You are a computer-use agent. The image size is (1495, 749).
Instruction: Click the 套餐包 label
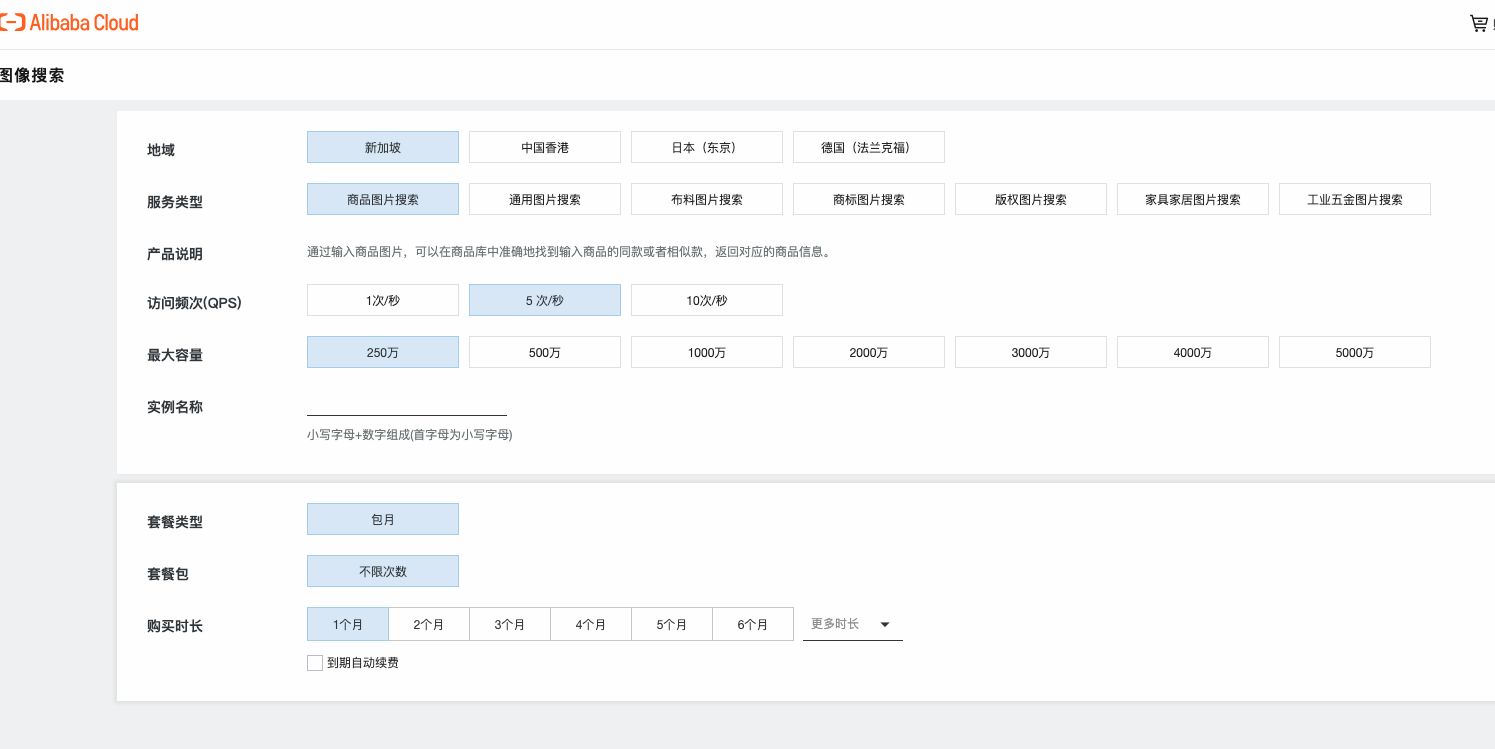pyautogui.click(x=168, y=574)
